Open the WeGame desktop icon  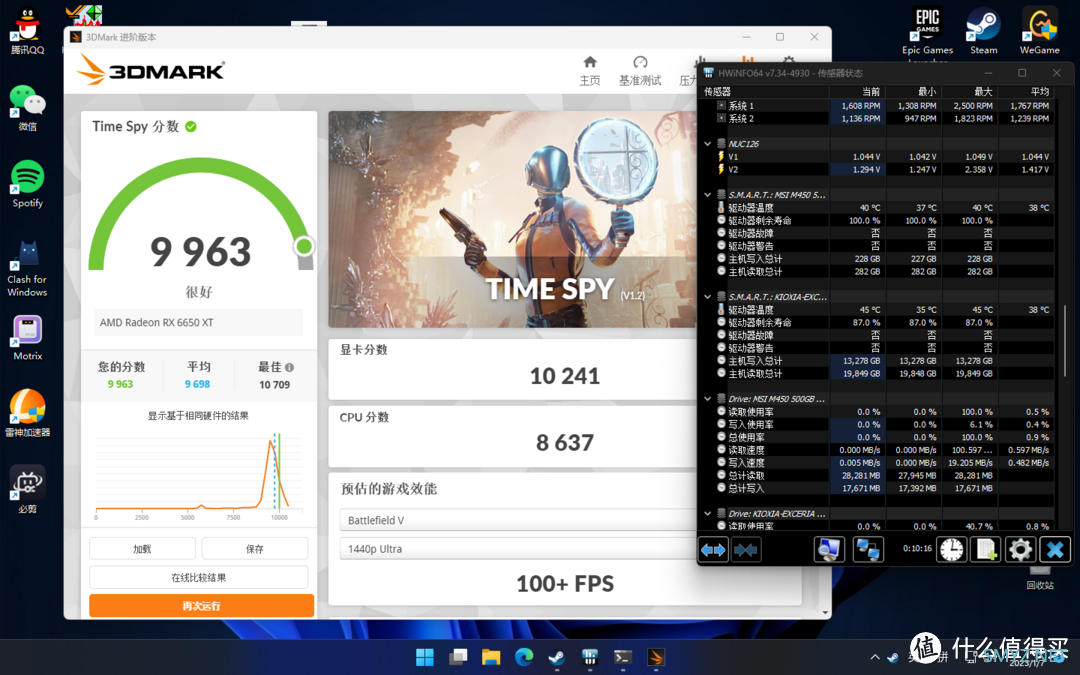[1039, 31]
